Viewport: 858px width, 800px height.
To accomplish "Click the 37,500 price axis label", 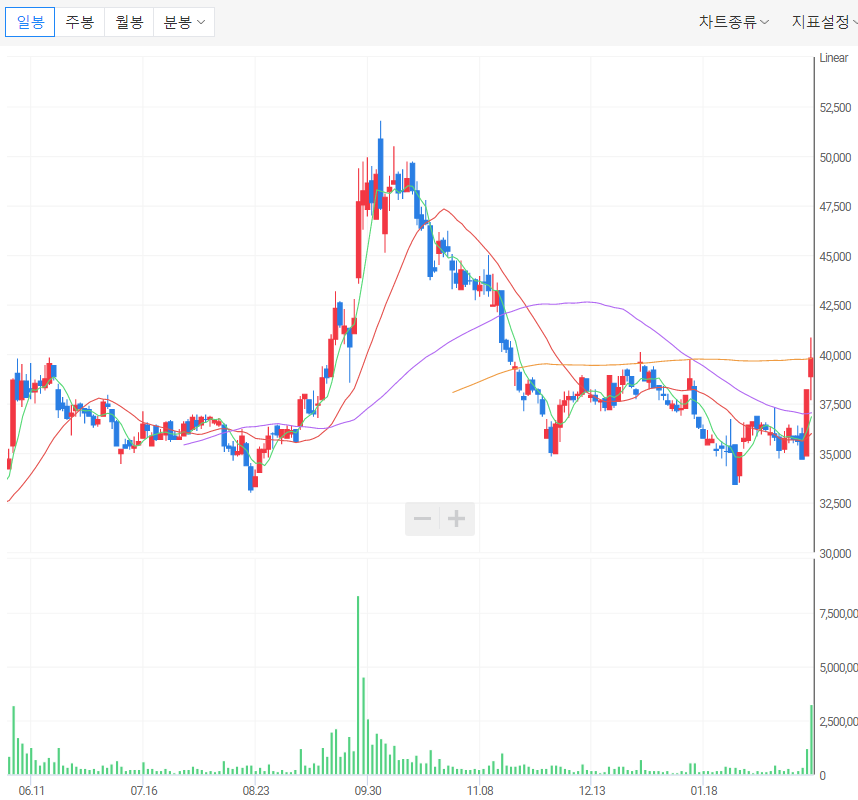I will click(x=835, y=405).
